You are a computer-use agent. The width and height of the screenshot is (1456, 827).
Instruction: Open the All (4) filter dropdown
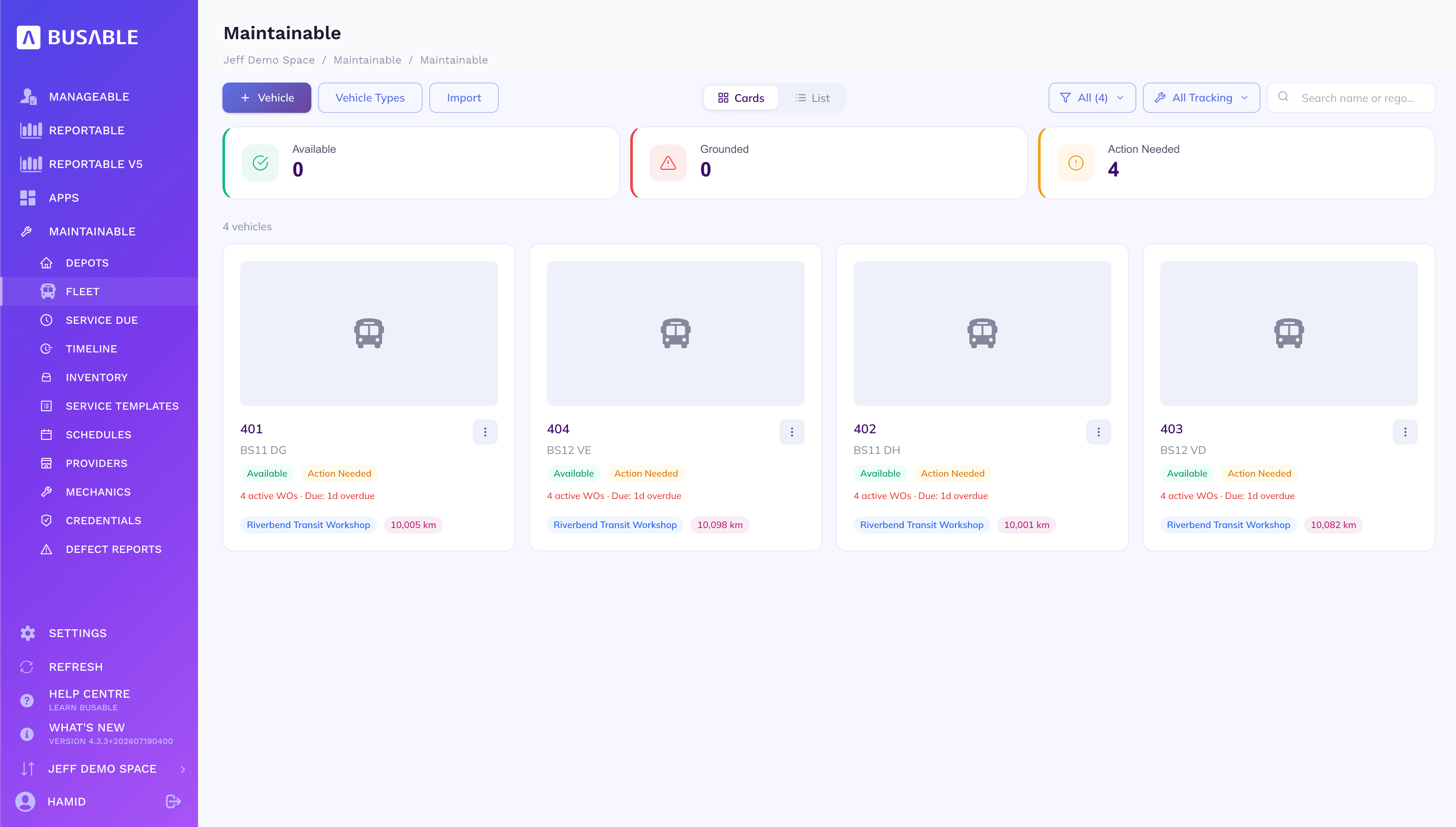coord(1092,98)
